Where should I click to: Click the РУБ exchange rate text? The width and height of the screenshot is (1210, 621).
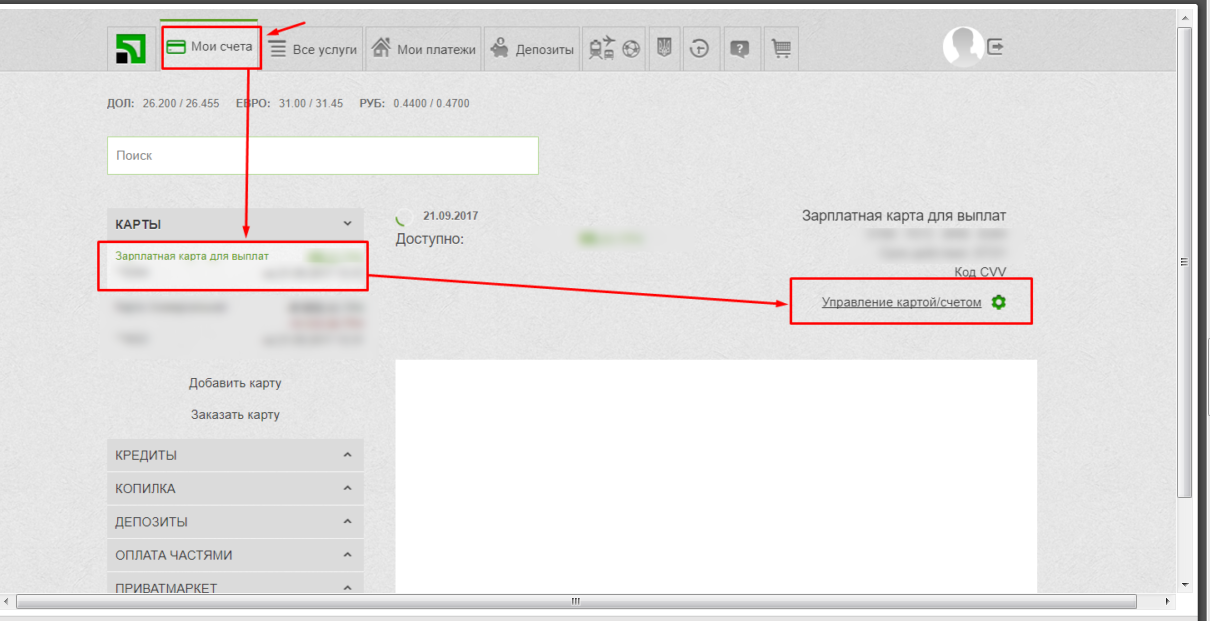(x=413, y=103)
